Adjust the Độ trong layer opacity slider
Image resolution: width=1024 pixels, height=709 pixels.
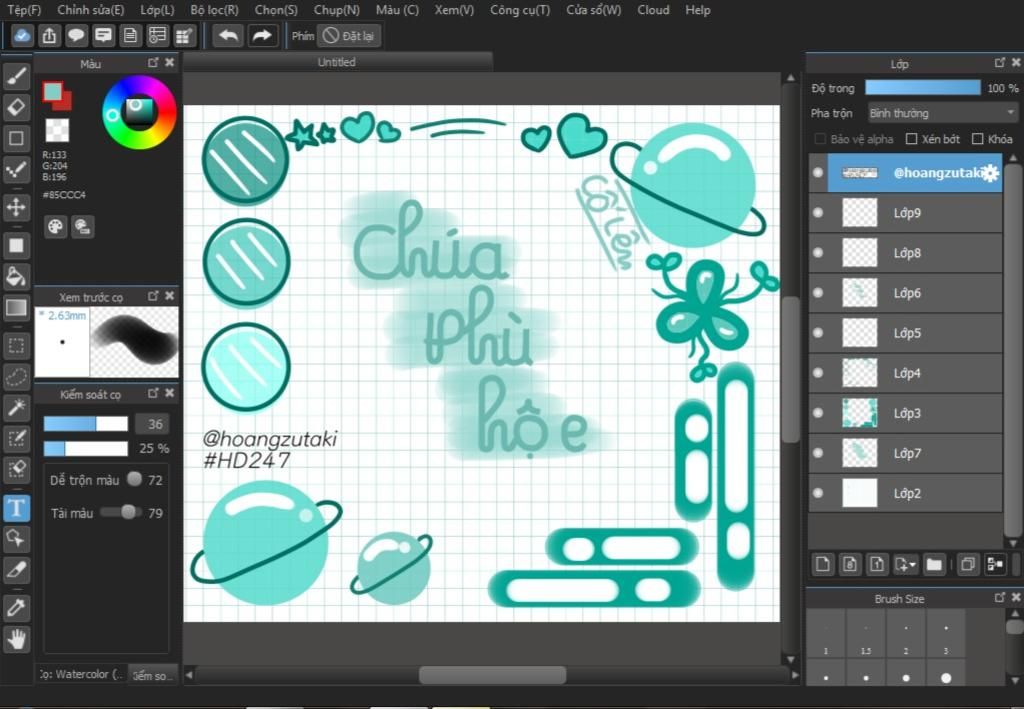point(923,87)
